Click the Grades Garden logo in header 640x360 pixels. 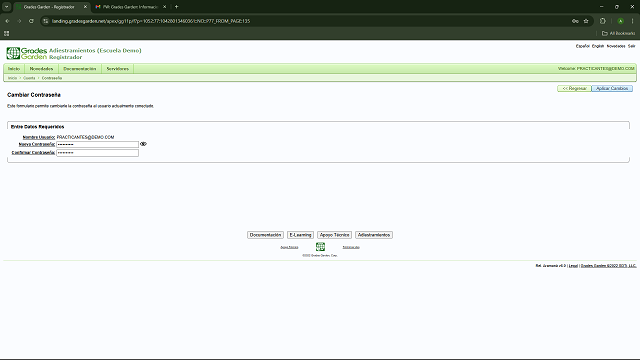click(x=27, y=53)
